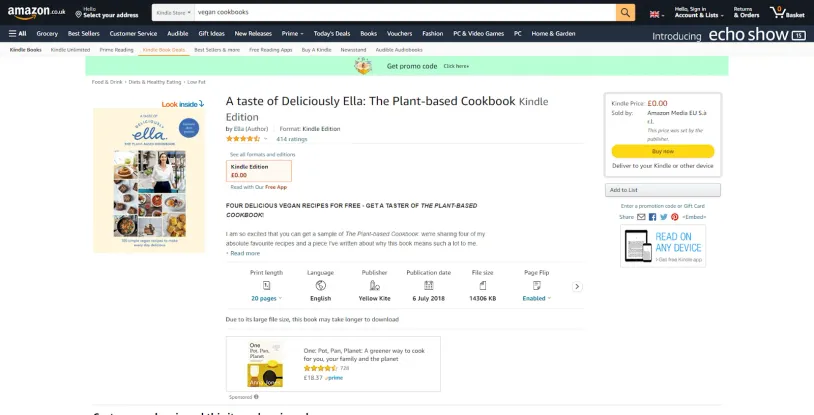Screen dimensions: 814x415
Task: Expand the 20 pages print length dropdown
Action: click(266, 298)
